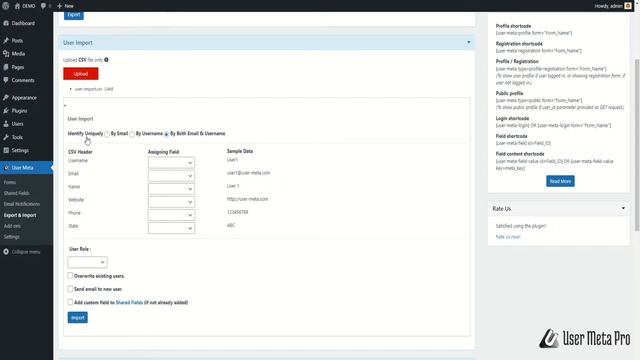Open Shared Fields submenu item
This screenshot has height=360, width=640.
(x=16, y=193)
